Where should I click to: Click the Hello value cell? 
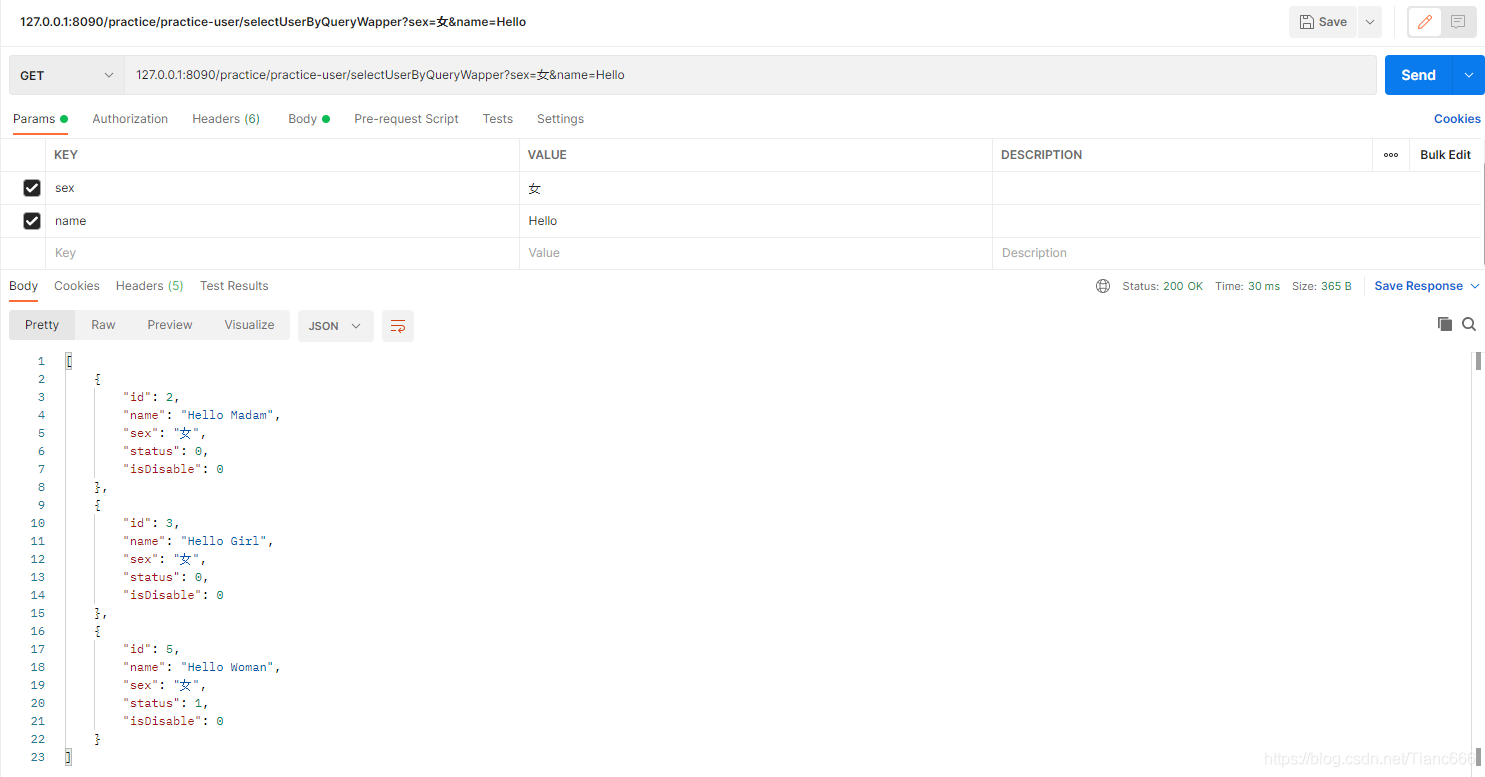coord(756,221)
